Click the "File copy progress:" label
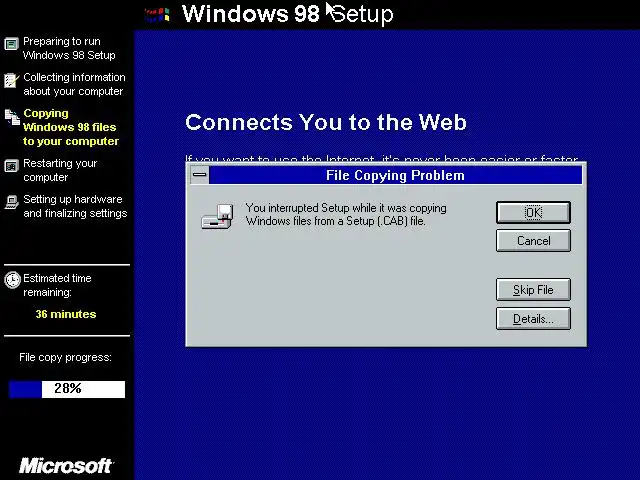This screenshot has height=480, width=640. 65,357
